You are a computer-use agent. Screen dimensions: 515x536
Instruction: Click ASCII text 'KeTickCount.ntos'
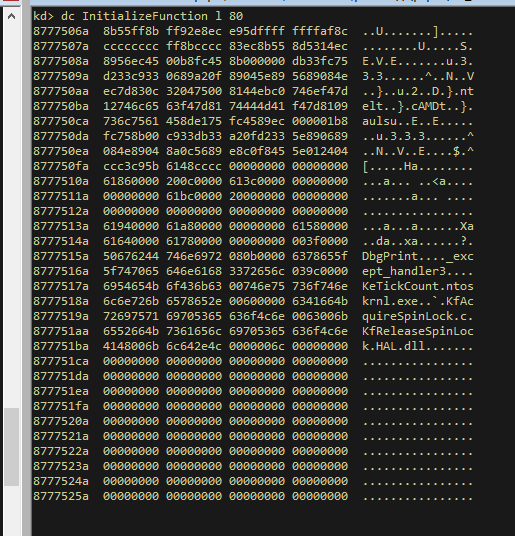(418, 286)
